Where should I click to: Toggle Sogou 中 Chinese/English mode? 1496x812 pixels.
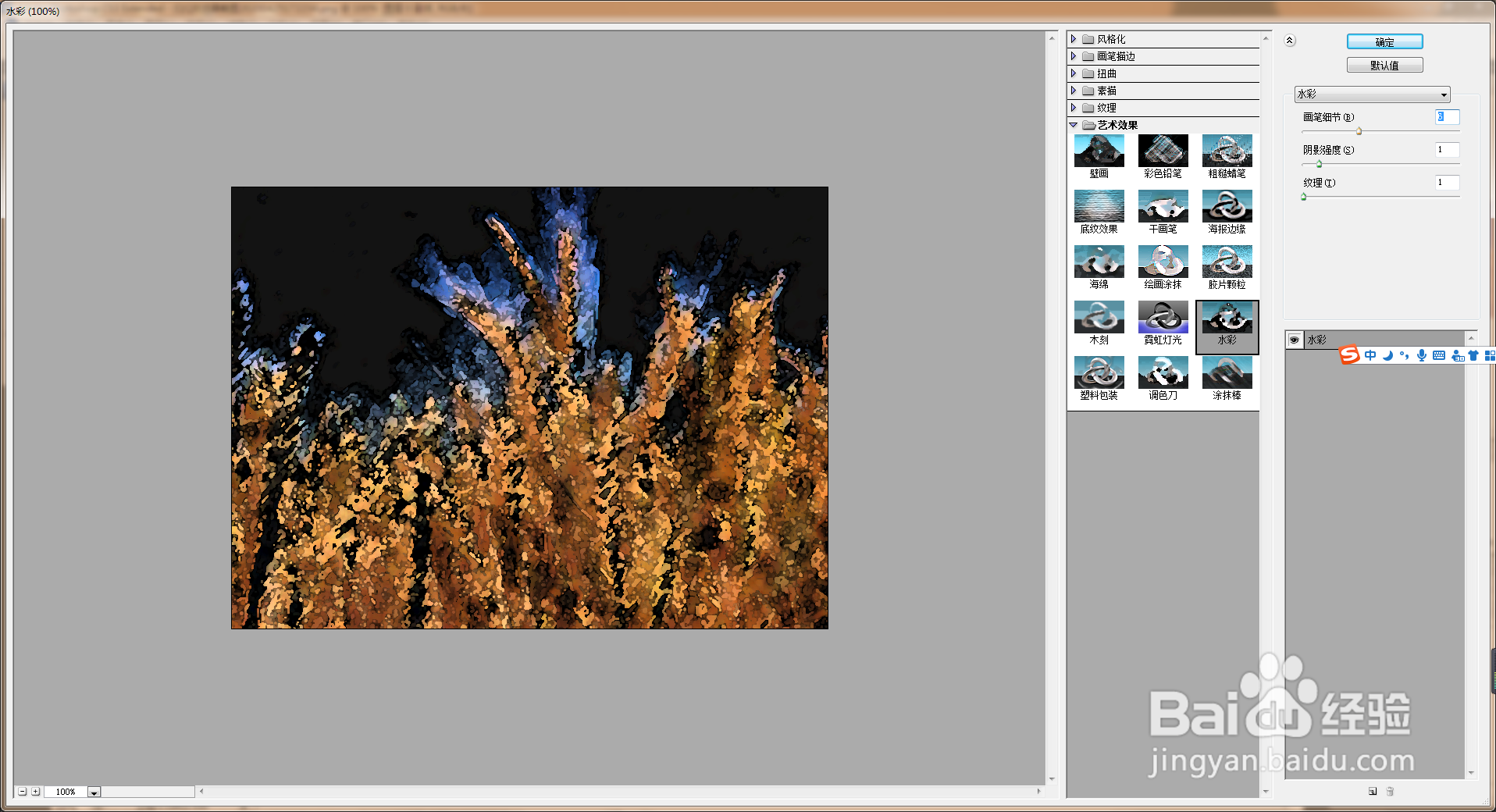coord(1370,355)
